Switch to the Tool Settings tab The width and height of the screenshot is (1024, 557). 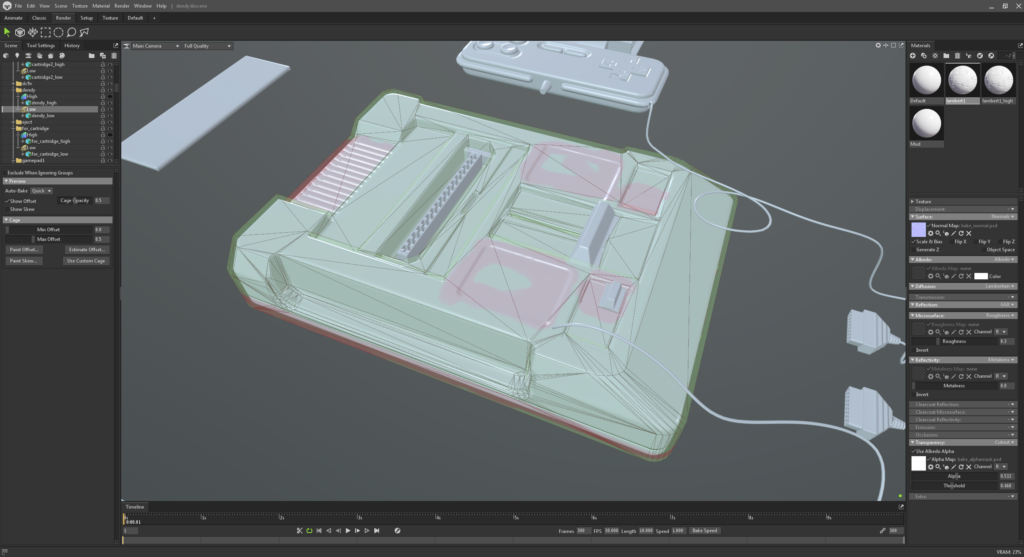point(40,46)
